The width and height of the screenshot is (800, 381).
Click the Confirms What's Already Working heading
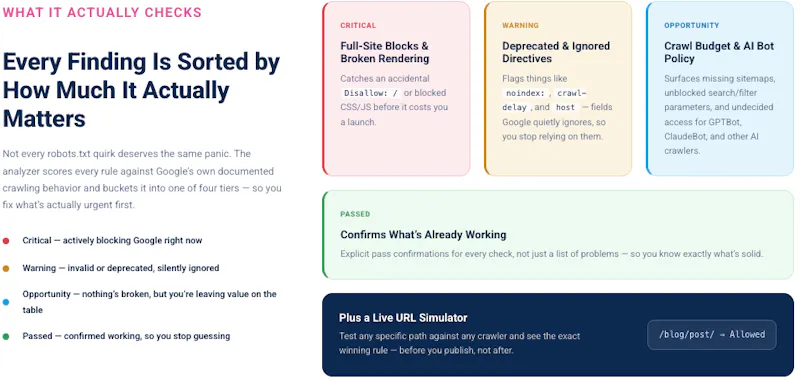423,235
